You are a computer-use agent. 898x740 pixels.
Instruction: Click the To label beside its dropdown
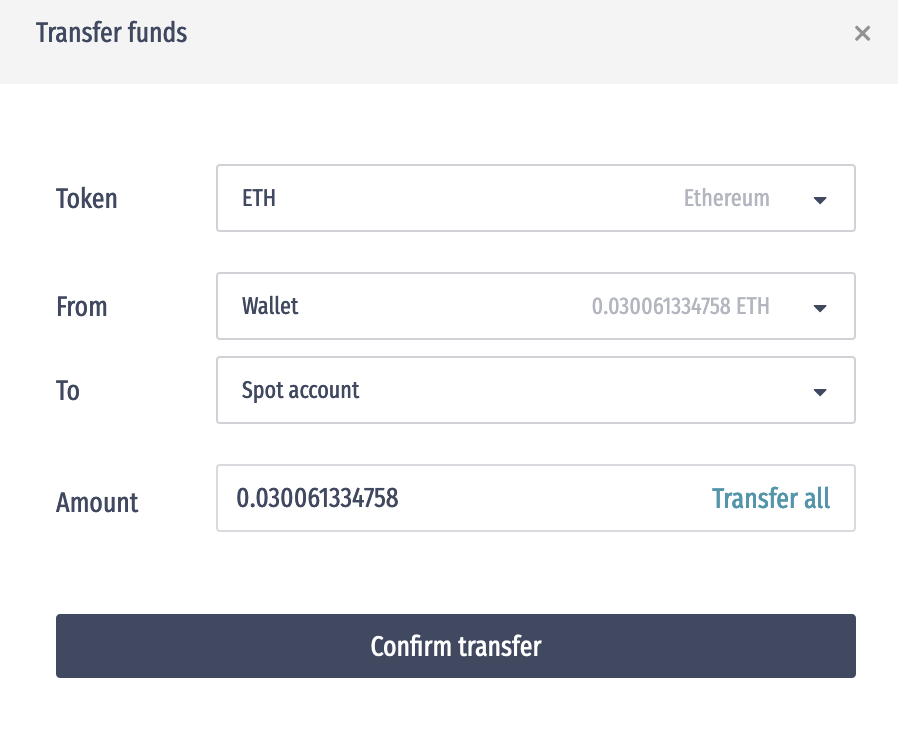pyautogui.click(x=67, y=391)
